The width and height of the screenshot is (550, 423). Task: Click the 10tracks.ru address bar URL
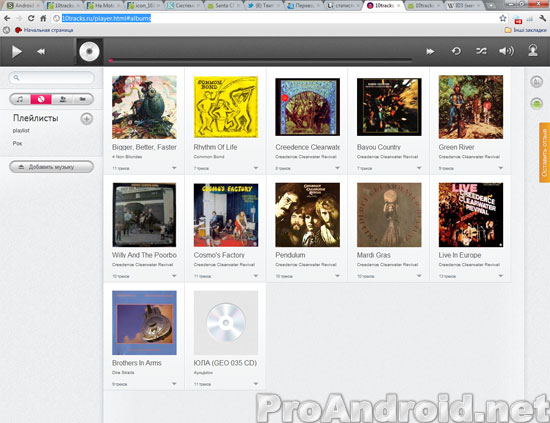click(x=106, y=18)
